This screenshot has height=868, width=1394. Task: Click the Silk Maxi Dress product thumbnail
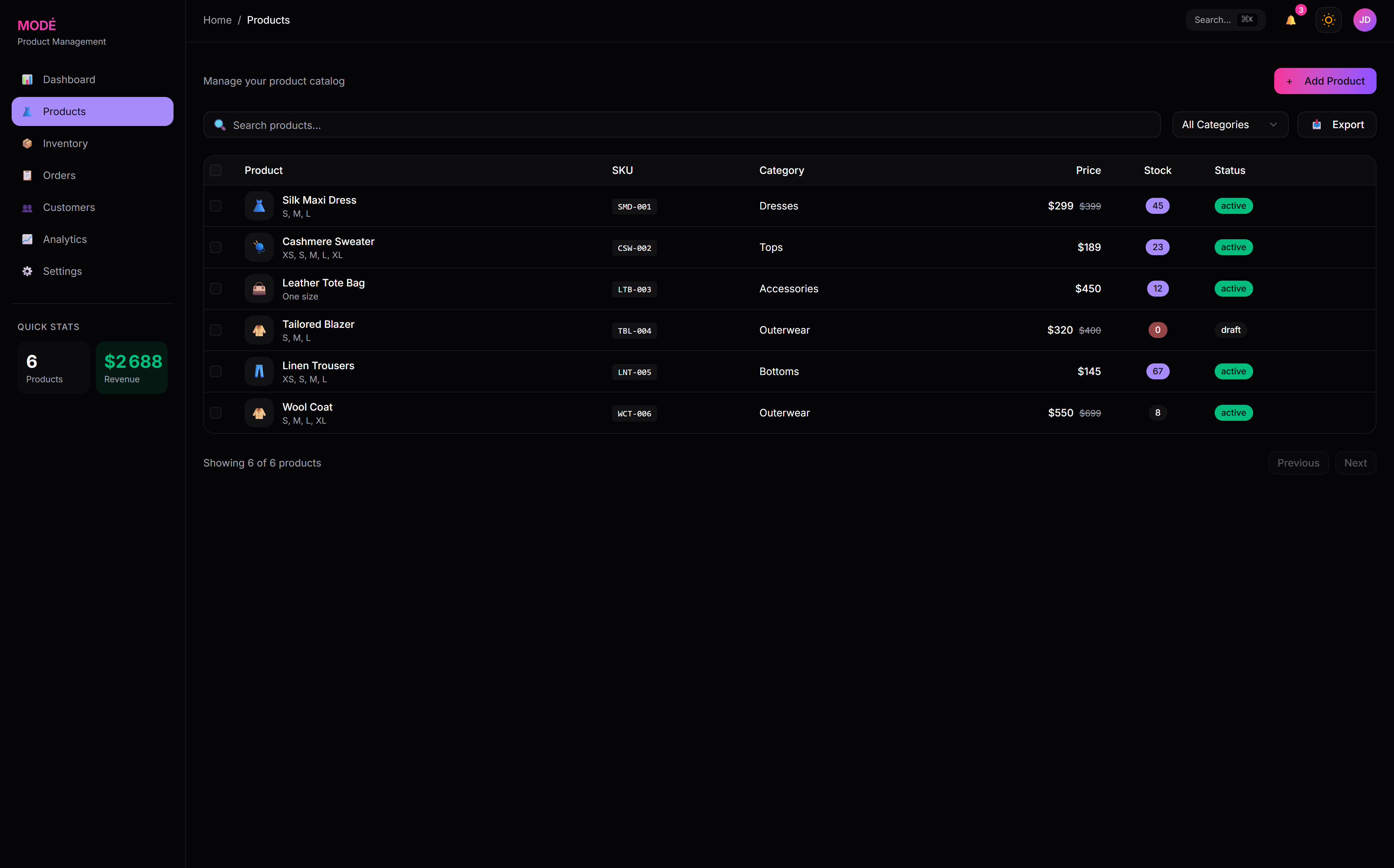click(259, 205)
